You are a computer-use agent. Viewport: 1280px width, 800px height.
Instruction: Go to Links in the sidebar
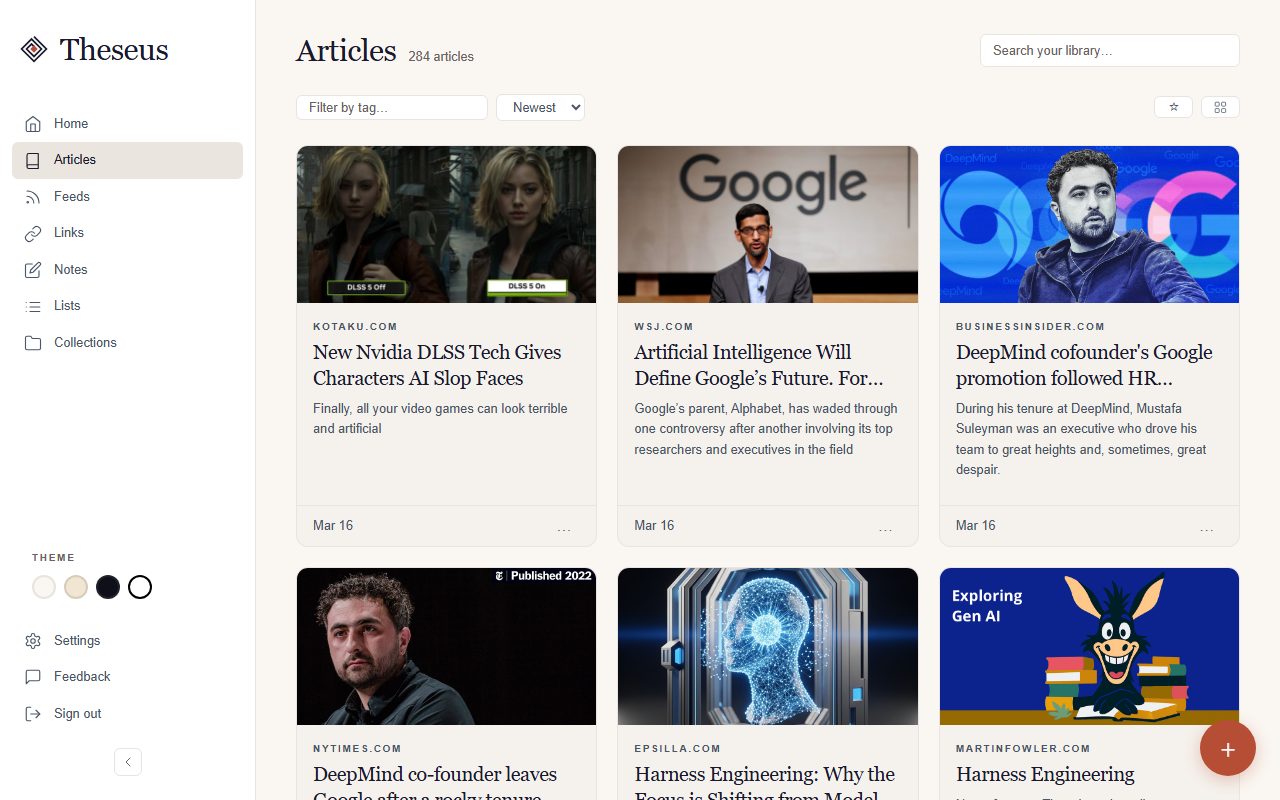pos(127,233)
